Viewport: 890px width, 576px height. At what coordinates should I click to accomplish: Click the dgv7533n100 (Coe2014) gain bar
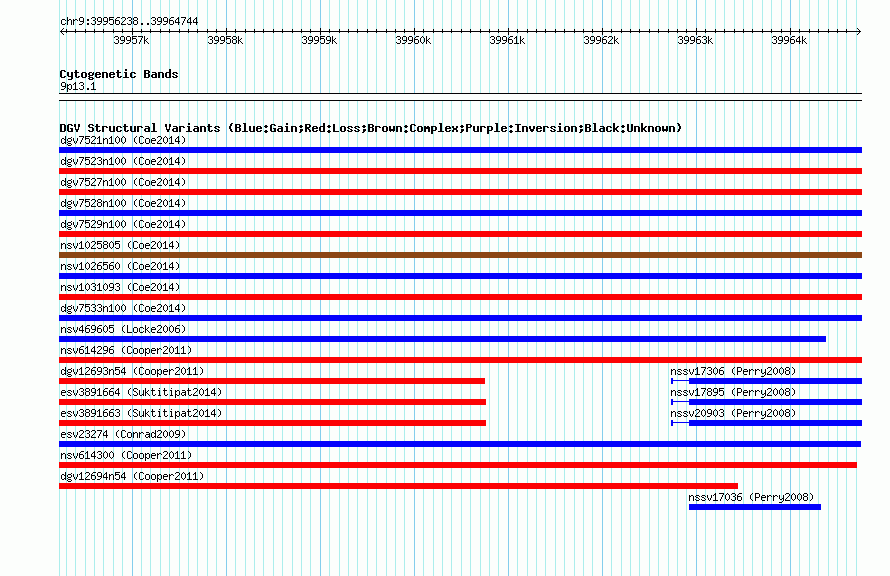(460, 318)
